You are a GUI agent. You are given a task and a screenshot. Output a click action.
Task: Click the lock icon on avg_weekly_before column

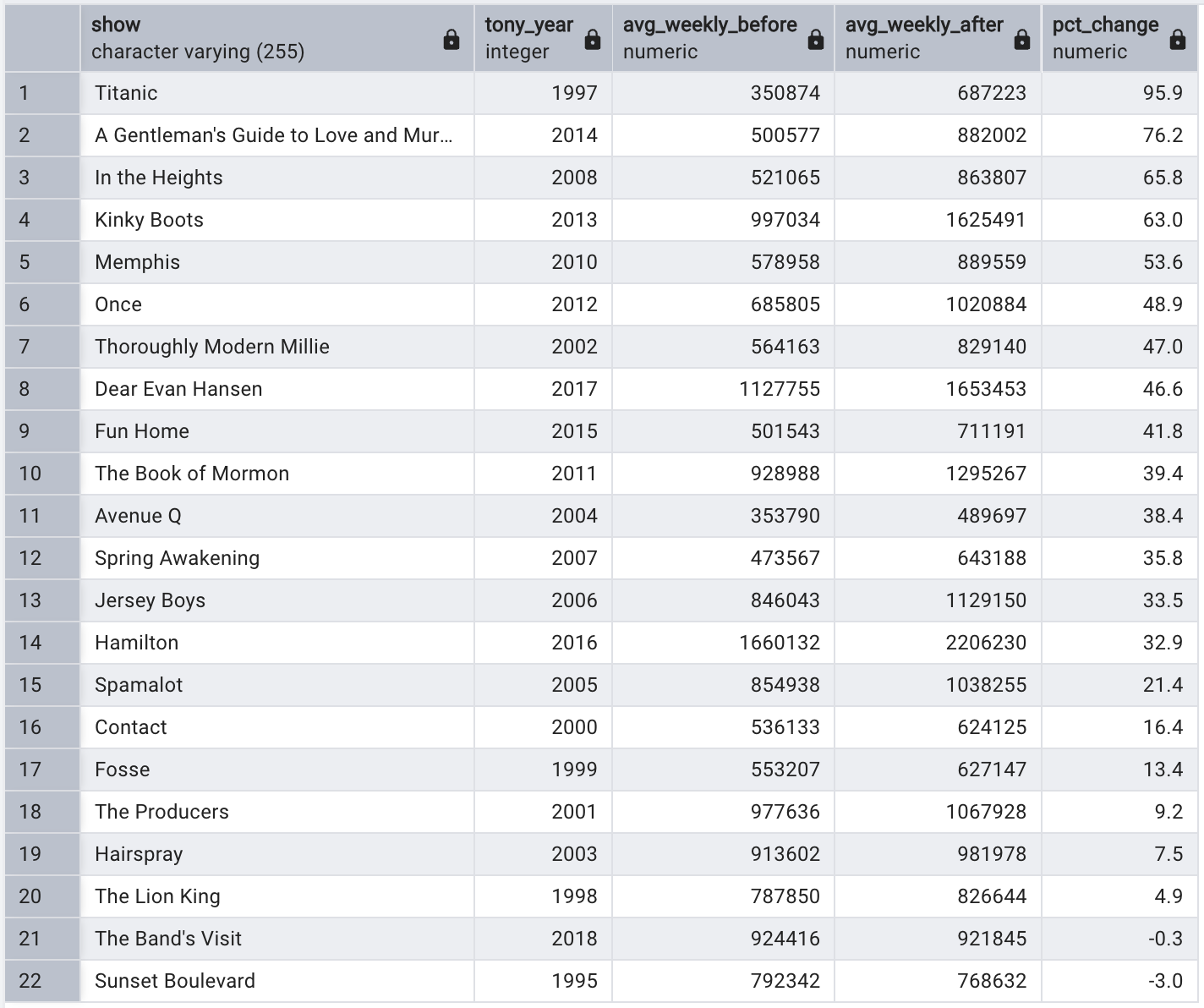pos(815,38)
